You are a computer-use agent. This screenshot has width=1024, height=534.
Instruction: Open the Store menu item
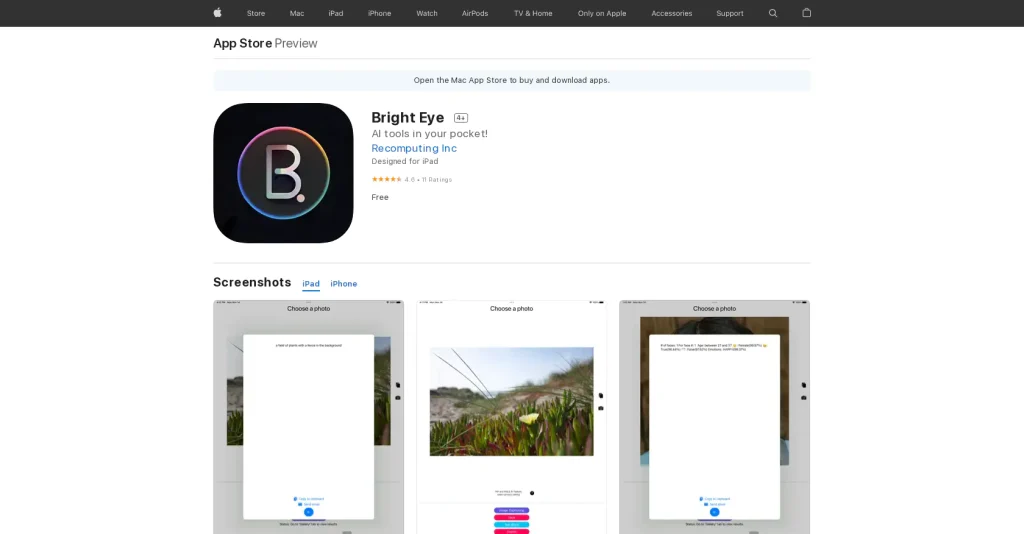point(256,13)
